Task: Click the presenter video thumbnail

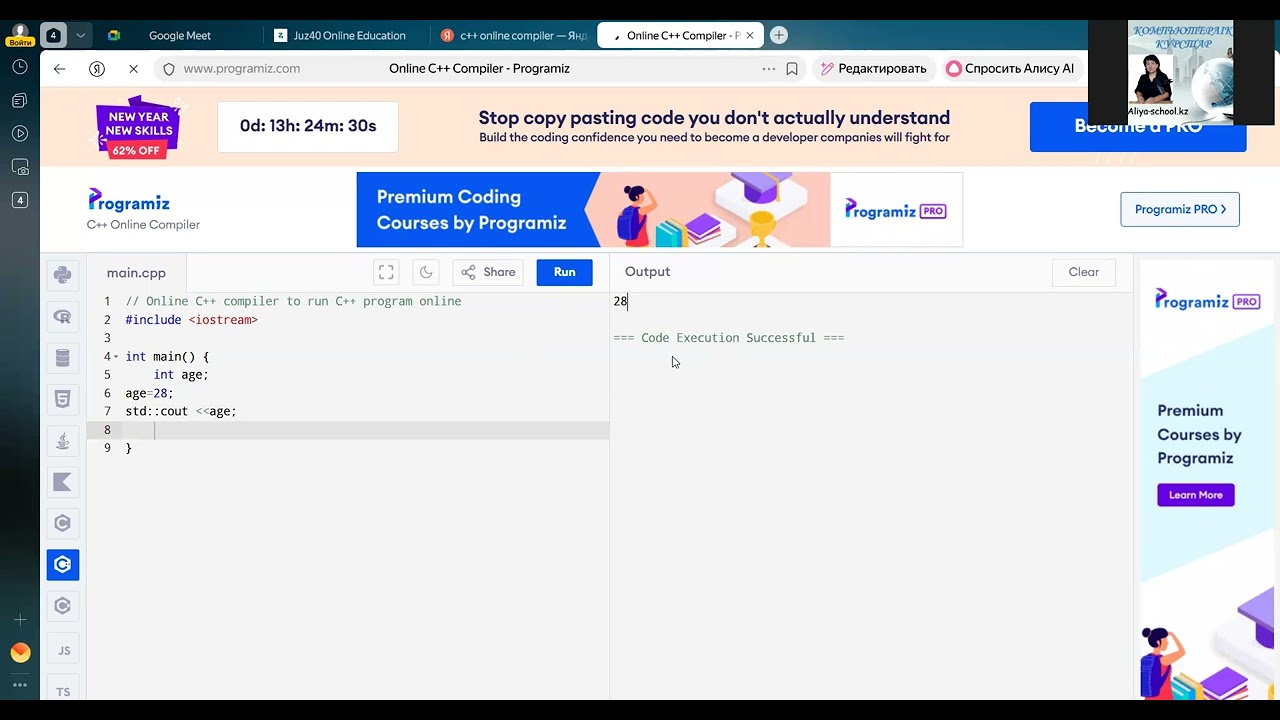Action: (x=1180, y=71)
